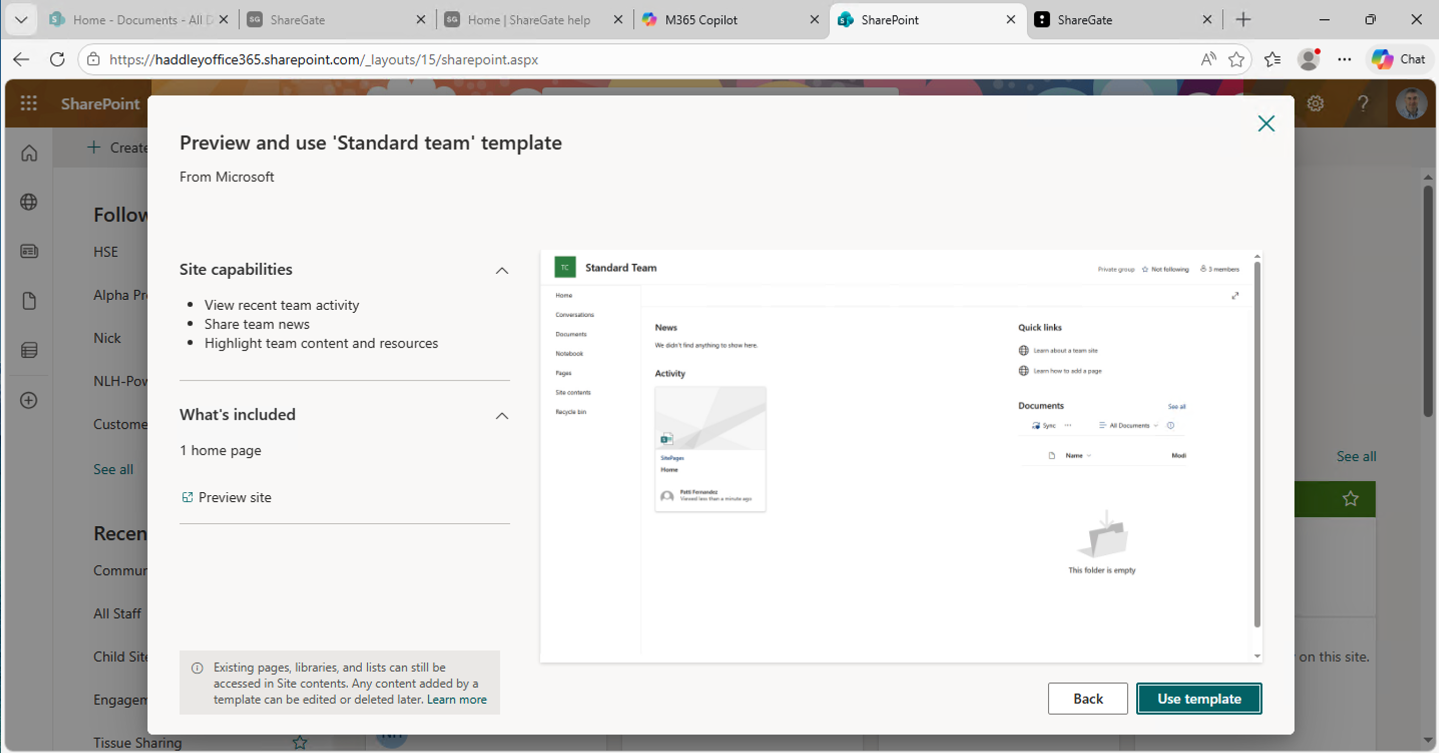Add this page to favorites star

point(1237,60)
